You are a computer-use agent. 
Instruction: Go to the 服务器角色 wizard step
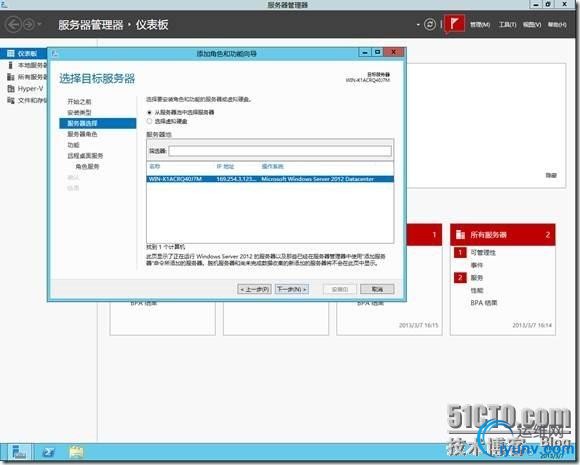coord(82,134)
